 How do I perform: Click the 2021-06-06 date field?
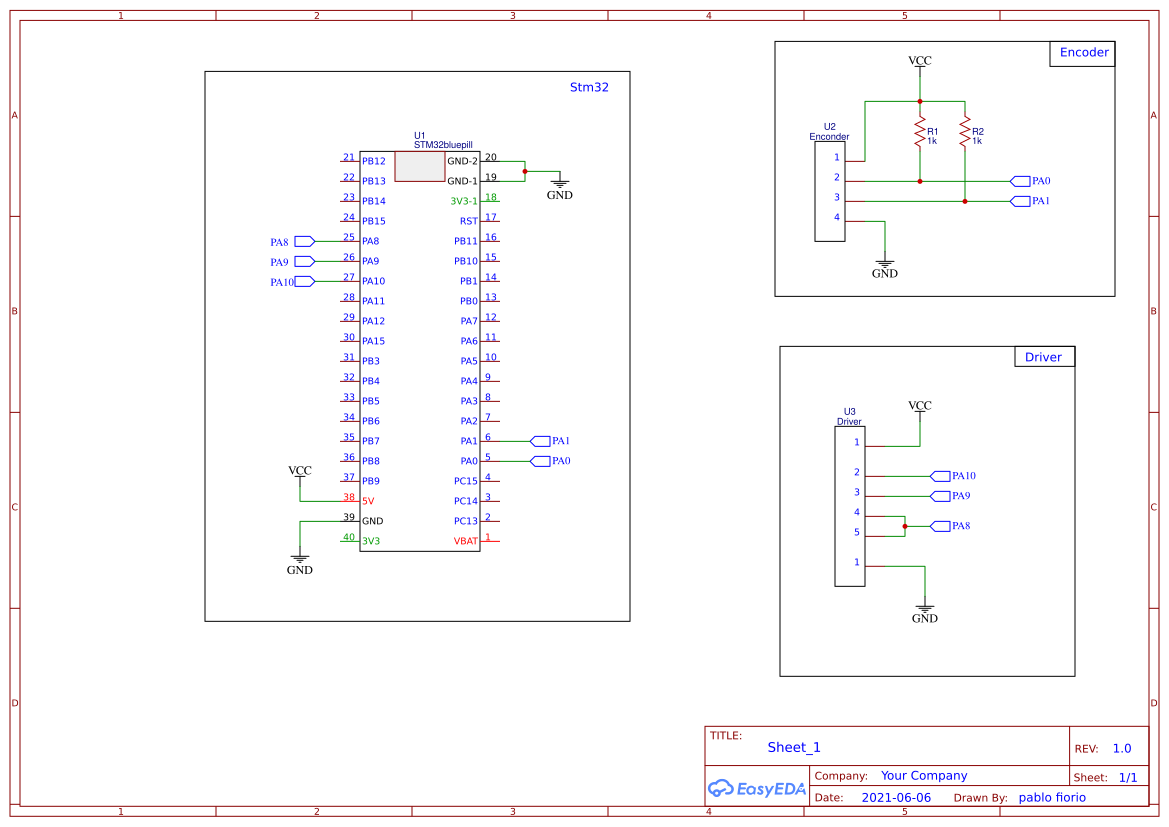click(x=896, y=798)
